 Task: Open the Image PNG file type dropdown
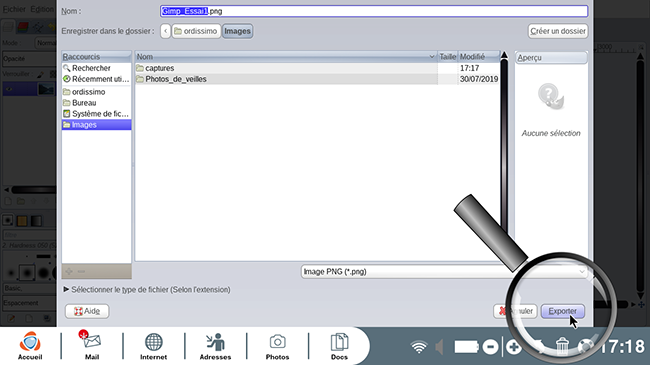point(444,272)
